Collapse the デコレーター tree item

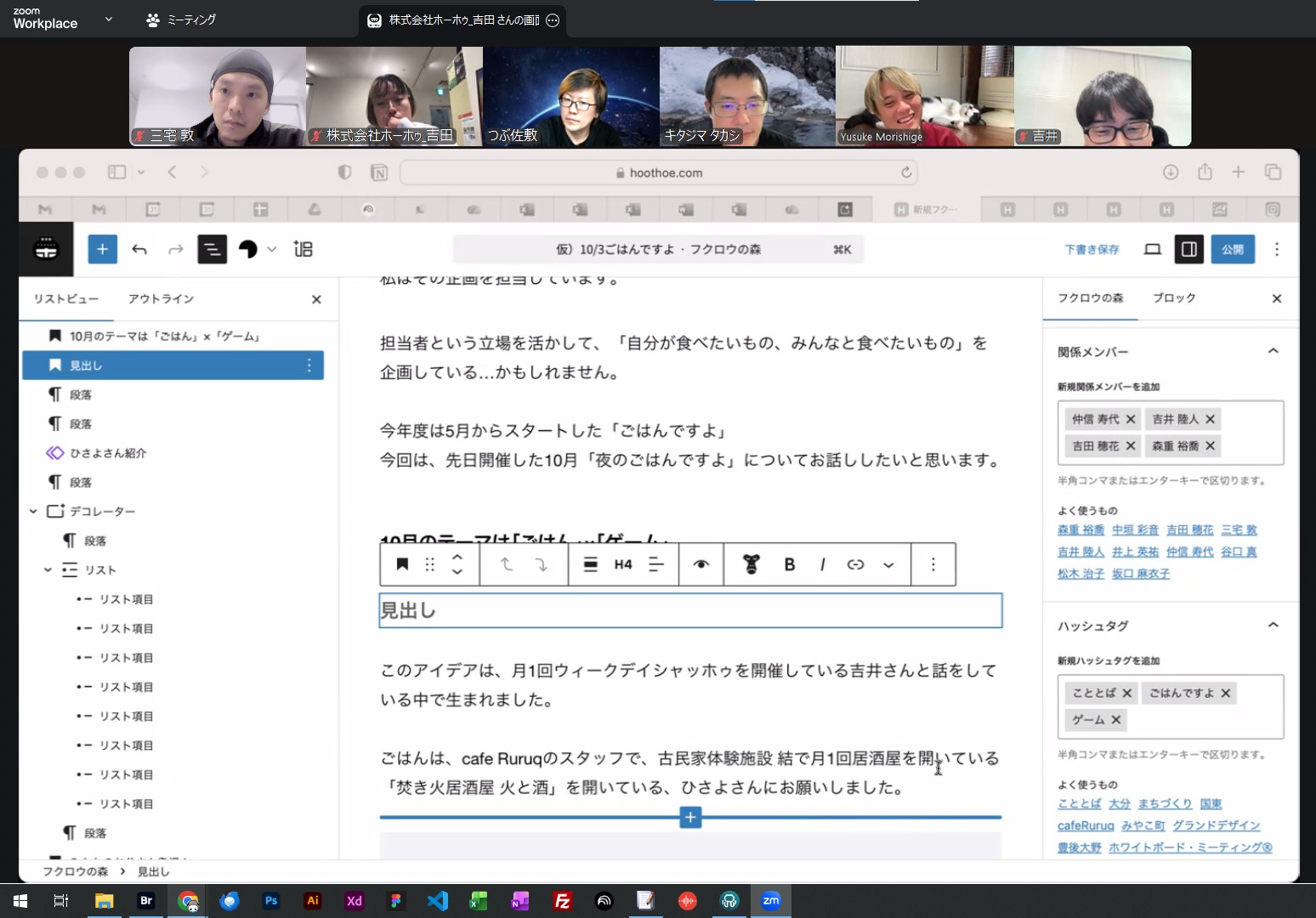tap(33, 511)
